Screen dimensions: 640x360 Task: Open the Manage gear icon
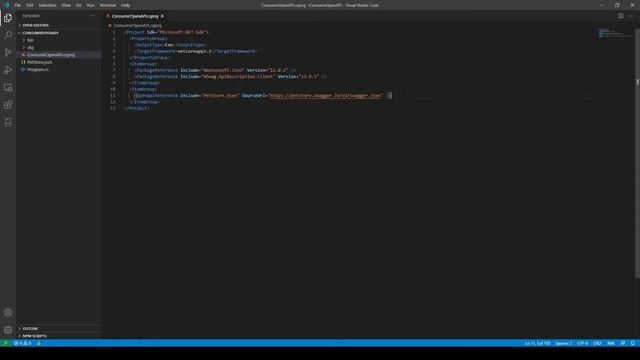coord(8,330)
